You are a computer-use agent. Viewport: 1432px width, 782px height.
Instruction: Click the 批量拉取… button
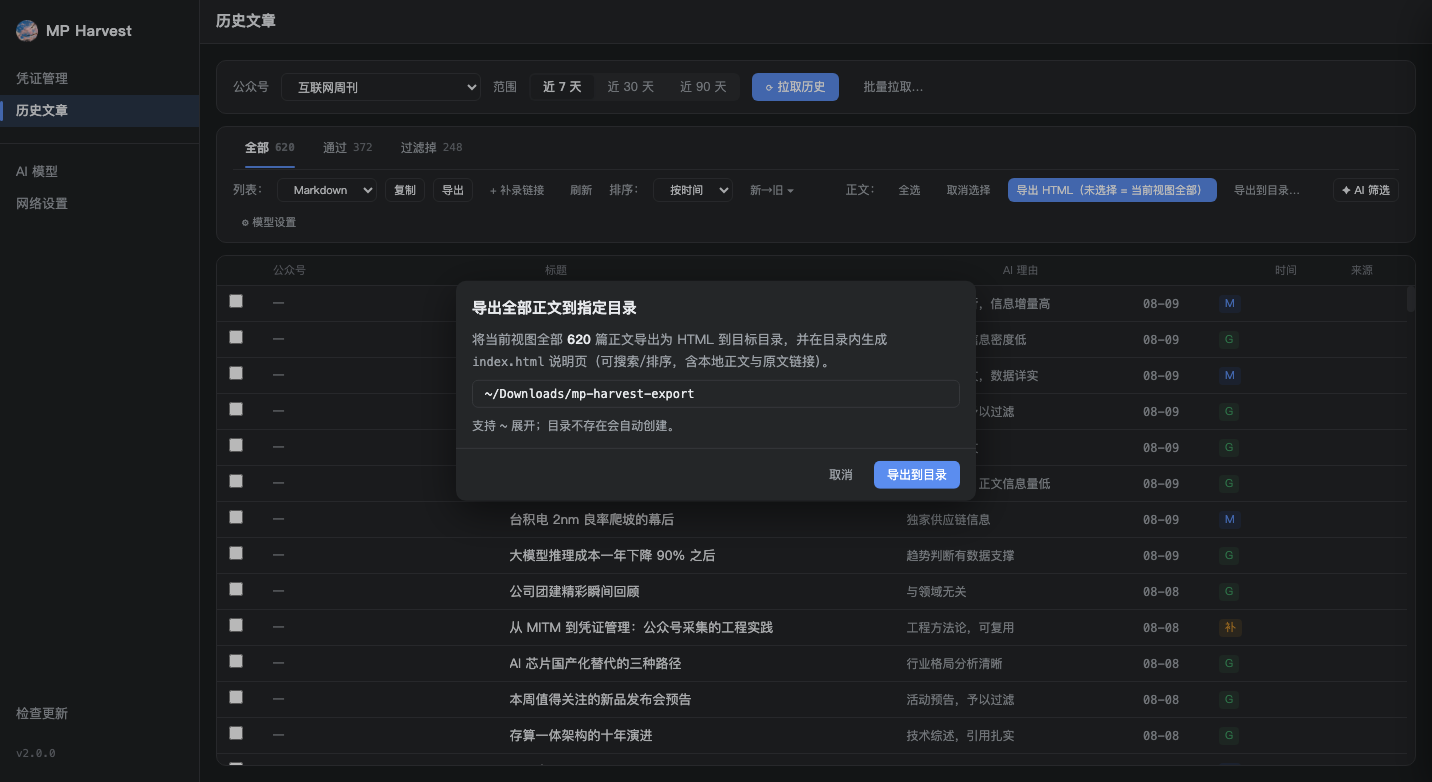coord(893,87)
